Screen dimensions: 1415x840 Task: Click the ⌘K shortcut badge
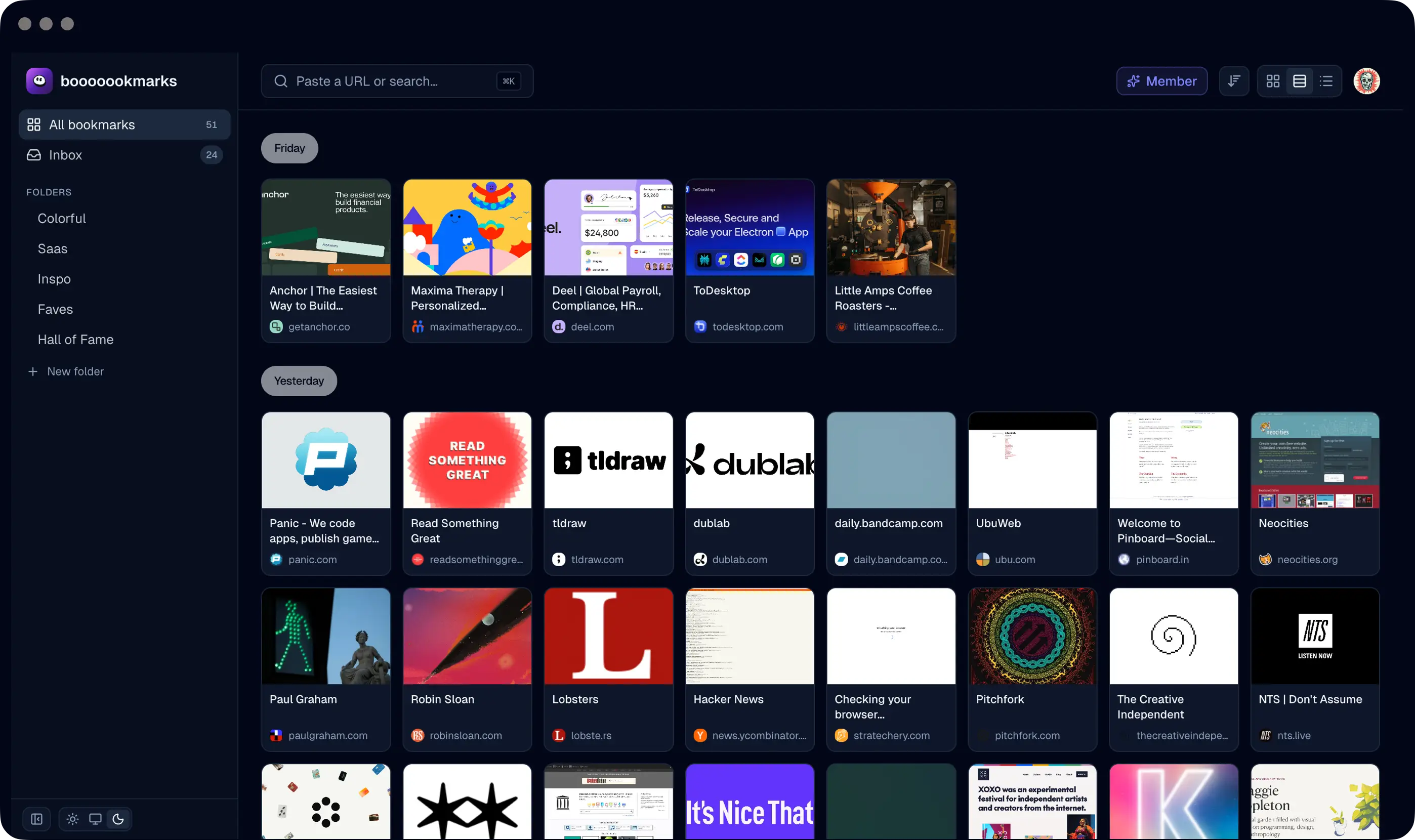tap(508, 81)
